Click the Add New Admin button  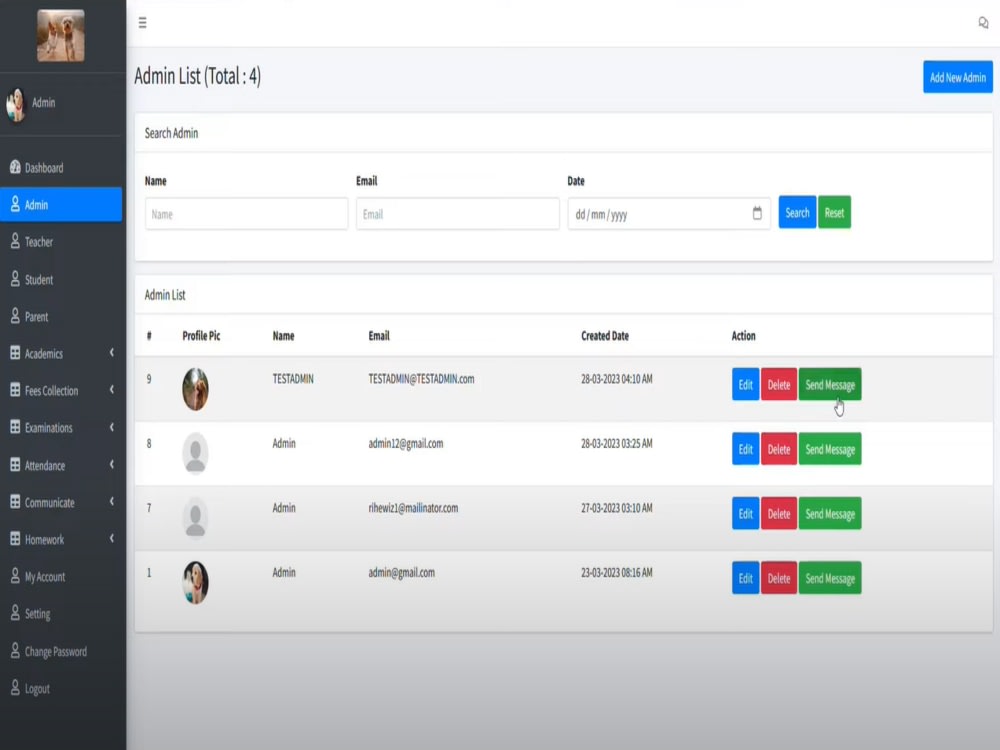click(957, 77)
